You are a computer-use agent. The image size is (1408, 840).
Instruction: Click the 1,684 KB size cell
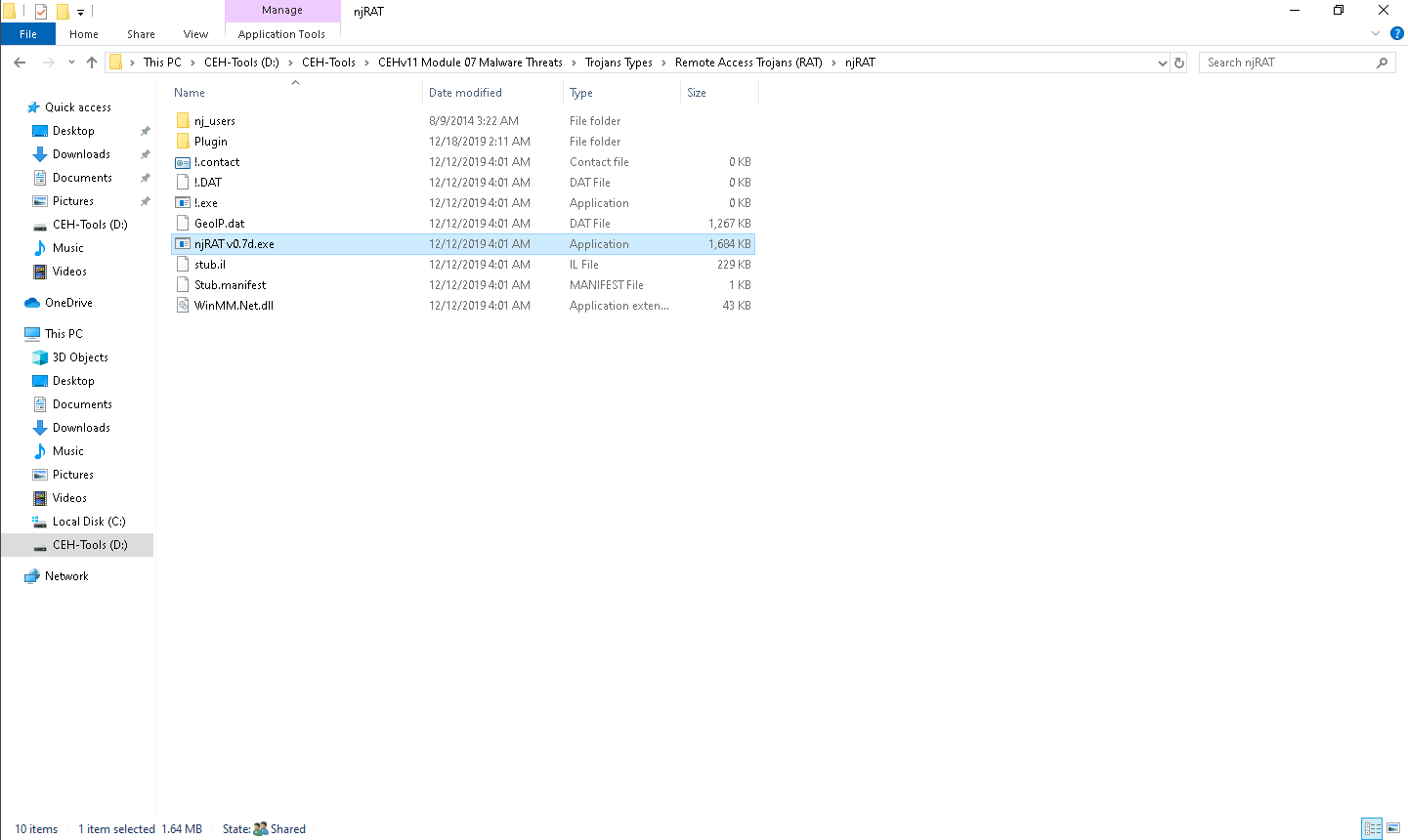pos(730,244)
